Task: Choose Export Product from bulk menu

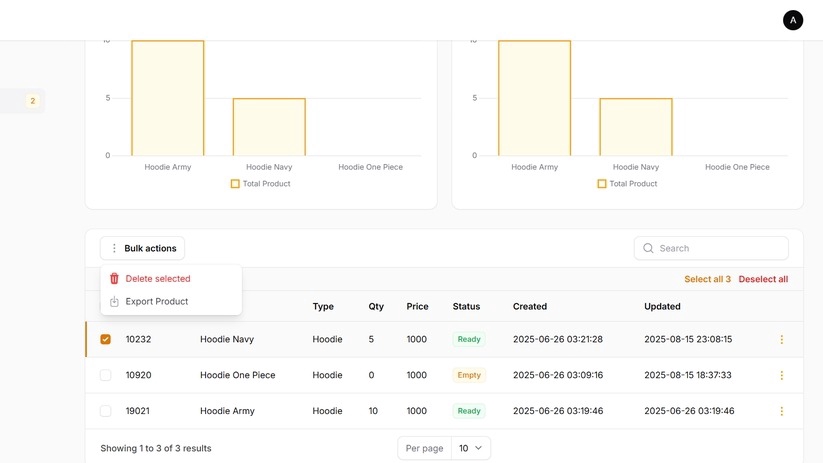Action: click(171, 301)
